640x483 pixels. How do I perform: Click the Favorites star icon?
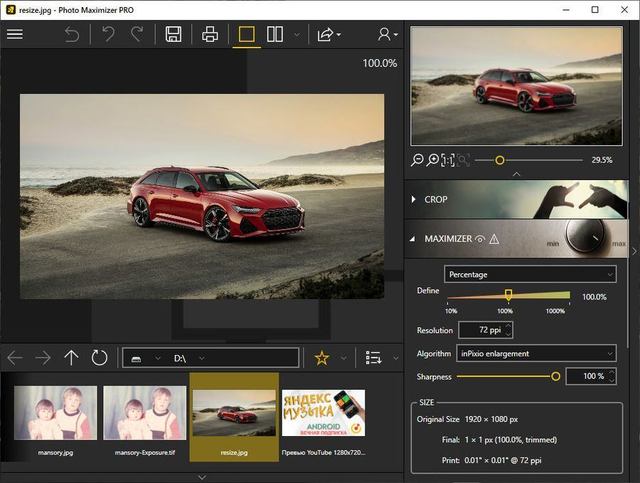(321, 358)
